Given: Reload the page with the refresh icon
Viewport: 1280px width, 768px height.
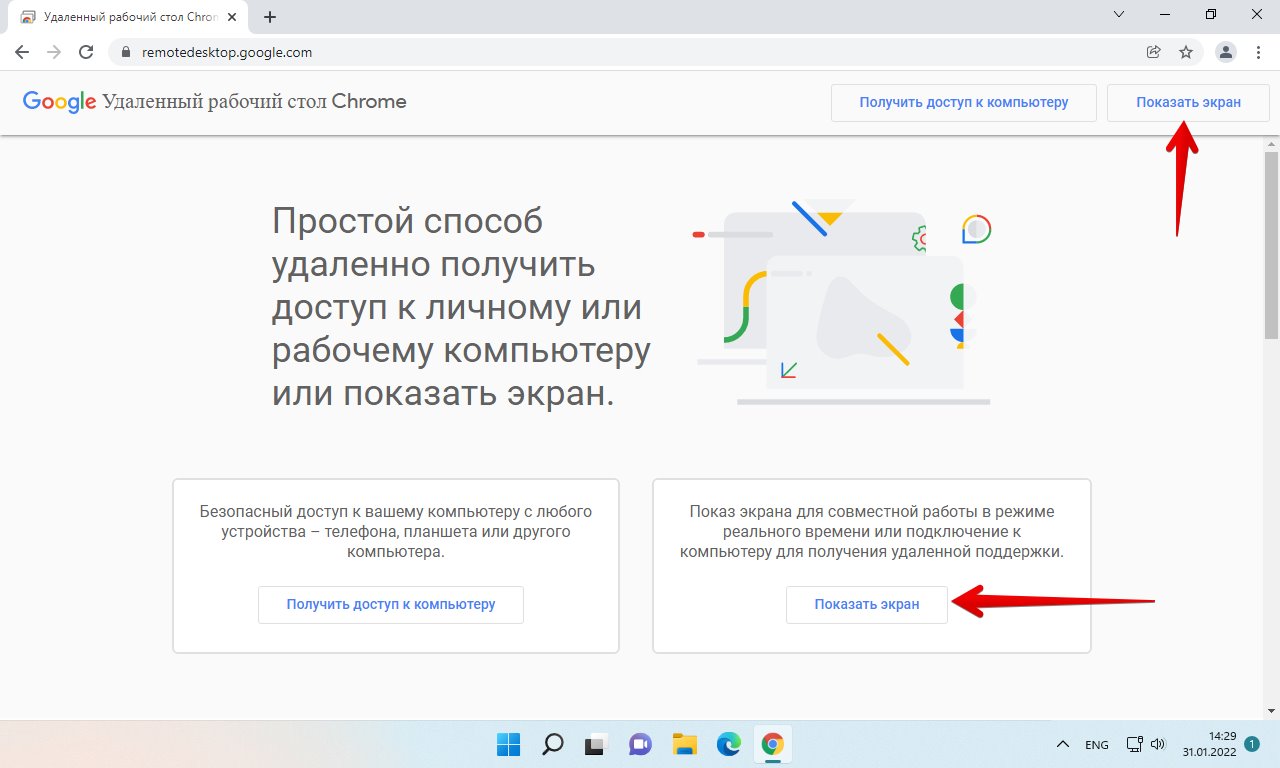Looking at the screenshot, I should [86, 52].
